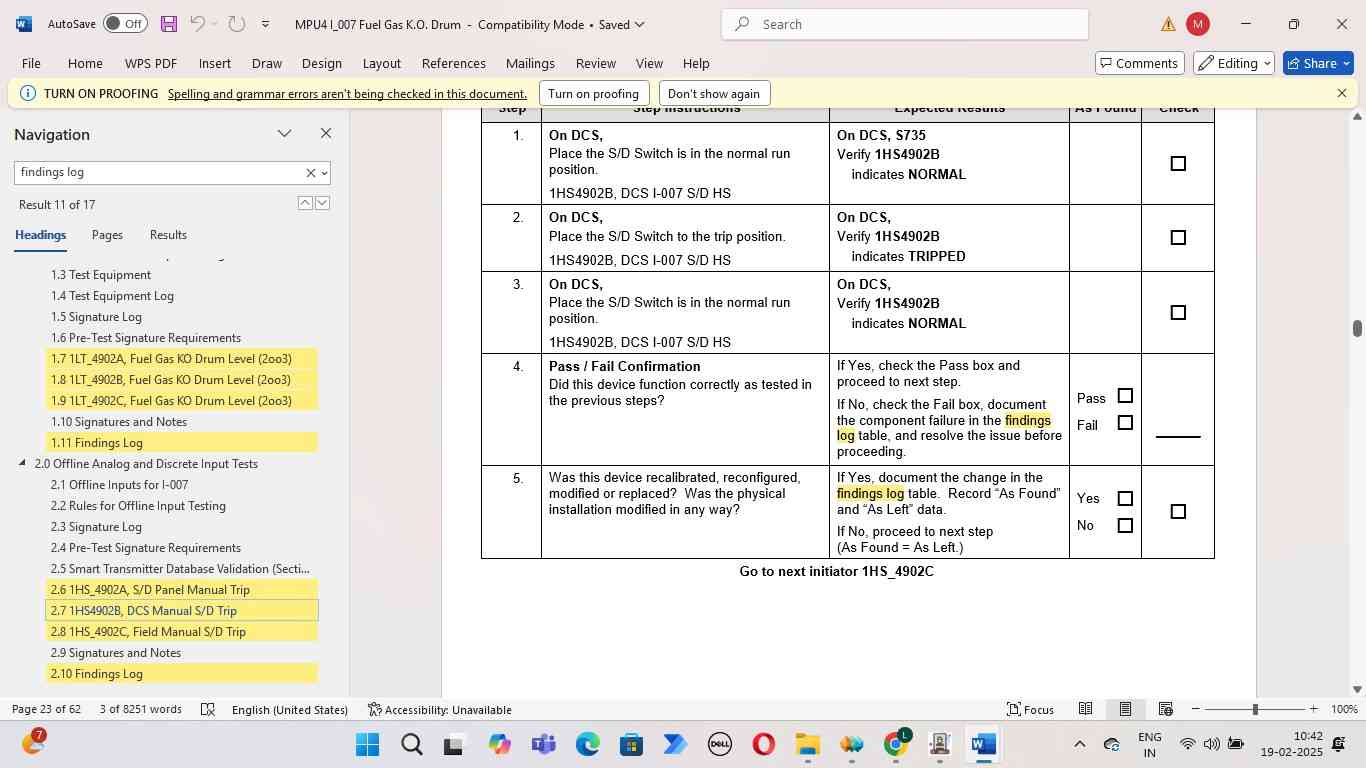Screen dimensions: 1366x768
Task: Switch to the Insert tab
Action: tap(214, 63)
